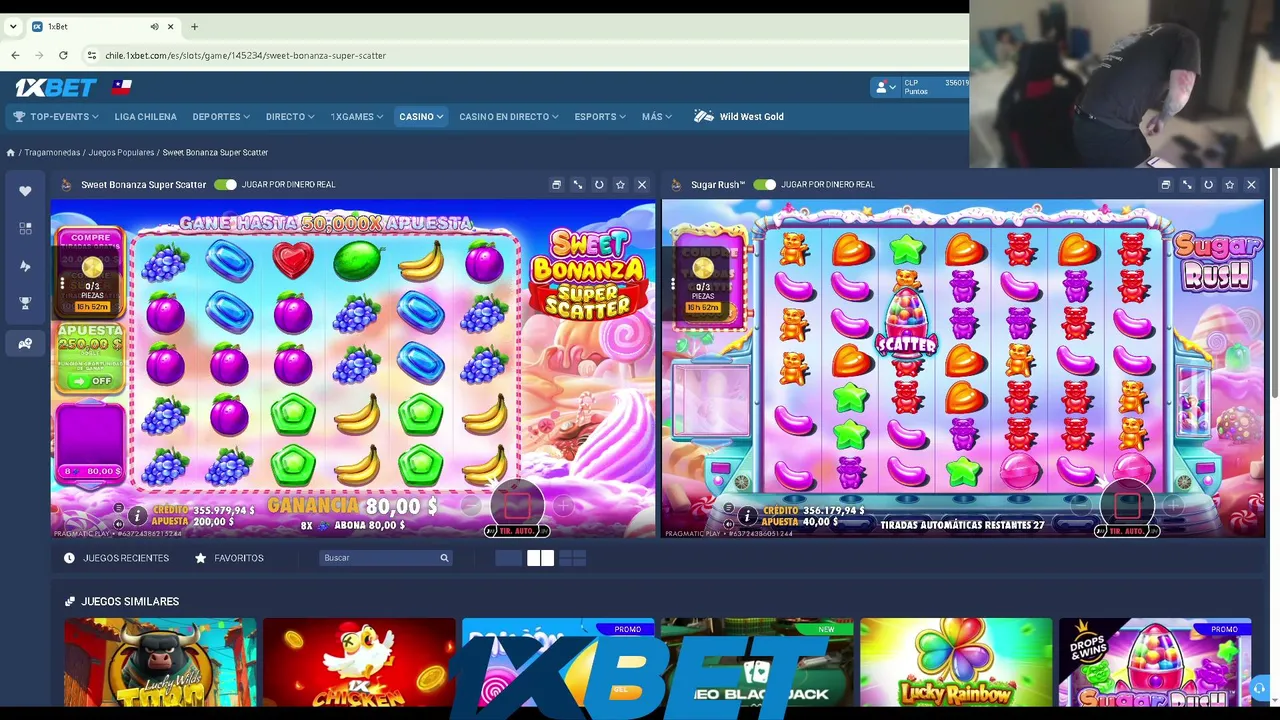Expand the DEPORTES dropdown
Viewport: 1280px width, 720px height.
[x=221, y=117]
